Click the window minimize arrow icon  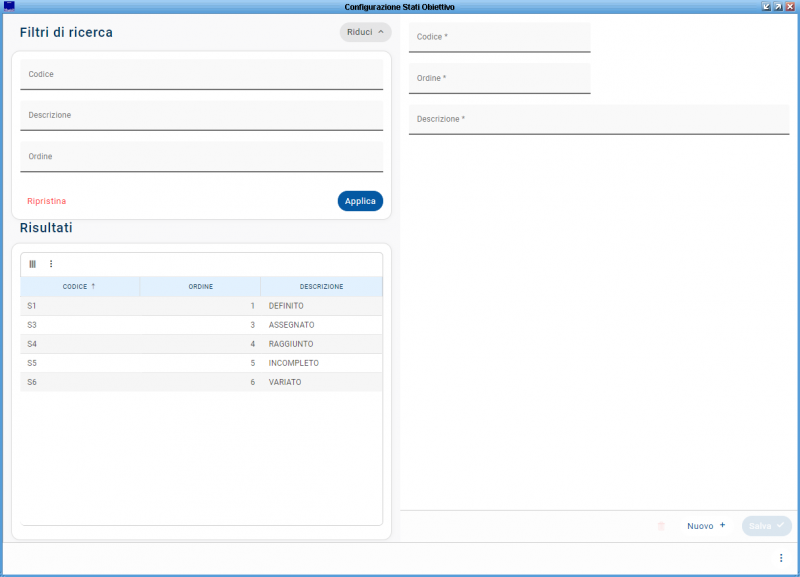[766, 6]
